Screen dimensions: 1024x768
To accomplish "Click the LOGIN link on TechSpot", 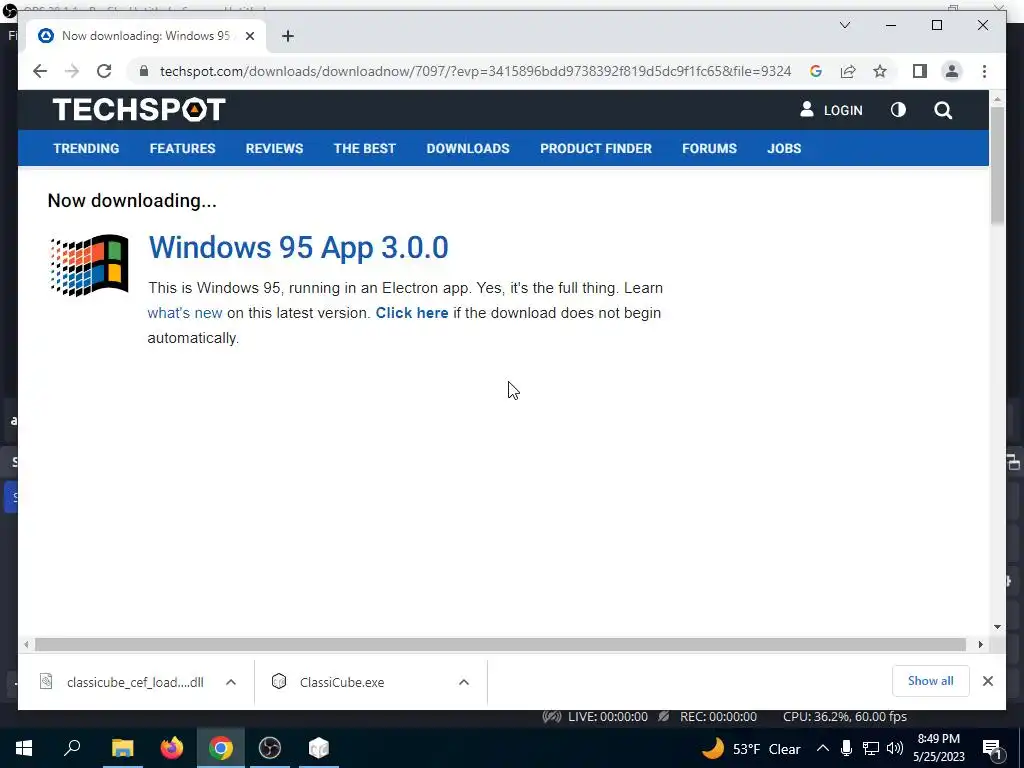I will pyautogui.click(x=831, y=110).
